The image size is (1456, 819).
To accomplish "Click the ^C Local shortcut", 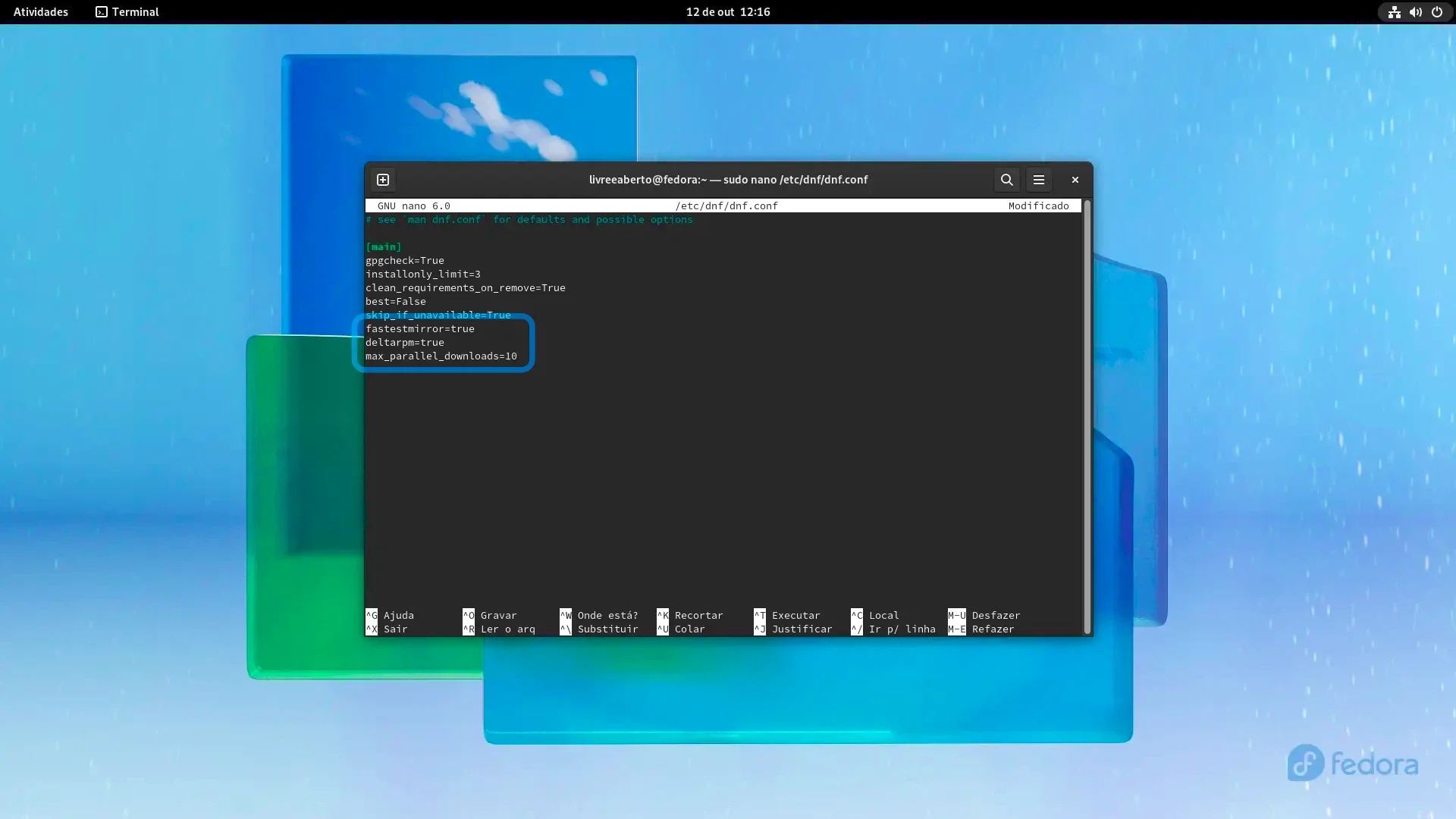I will point(875,615).
